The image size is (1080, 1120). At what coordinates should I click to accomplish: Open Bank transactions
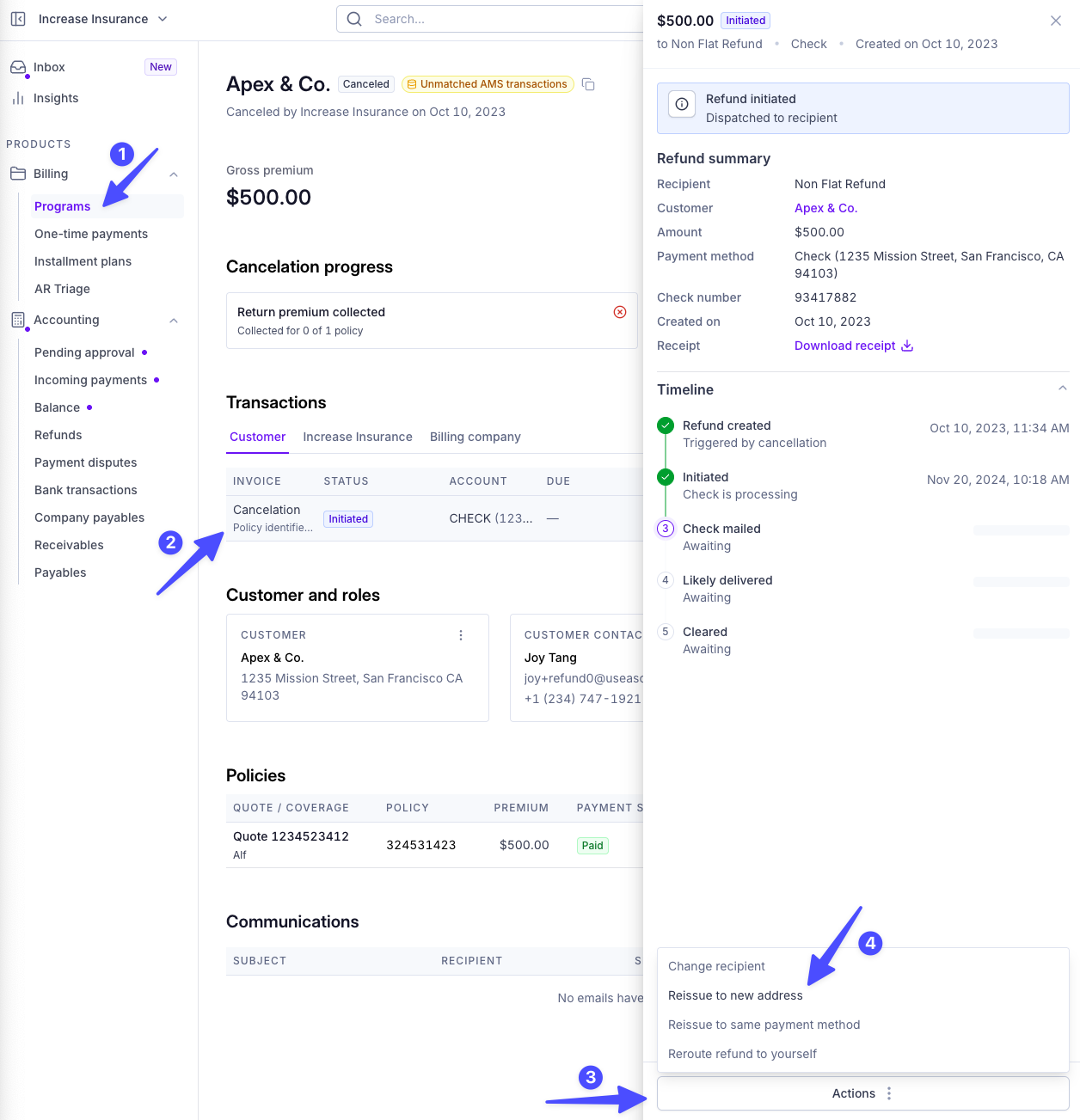pos(86,490)
